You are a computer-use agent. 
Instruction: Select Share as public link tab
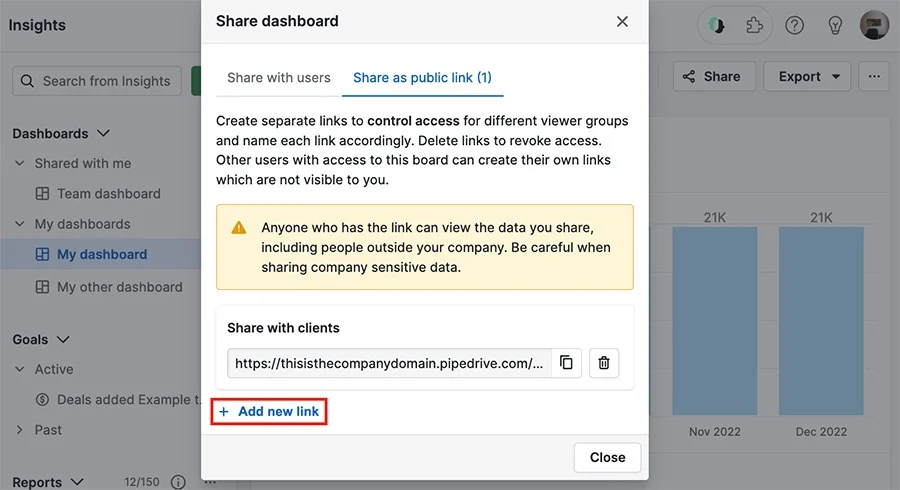[x=422, y=77]
